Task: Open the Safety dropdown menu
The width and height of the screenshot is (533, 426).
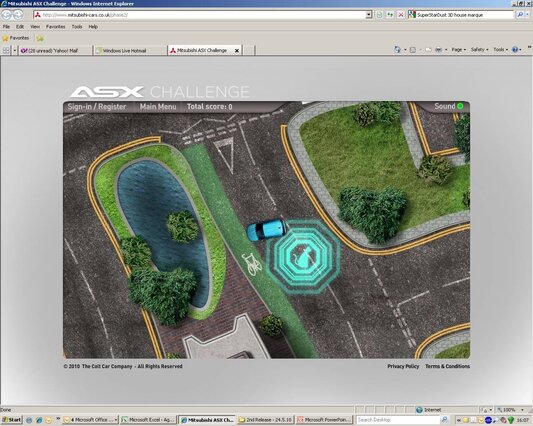Action: coord(479,50)
